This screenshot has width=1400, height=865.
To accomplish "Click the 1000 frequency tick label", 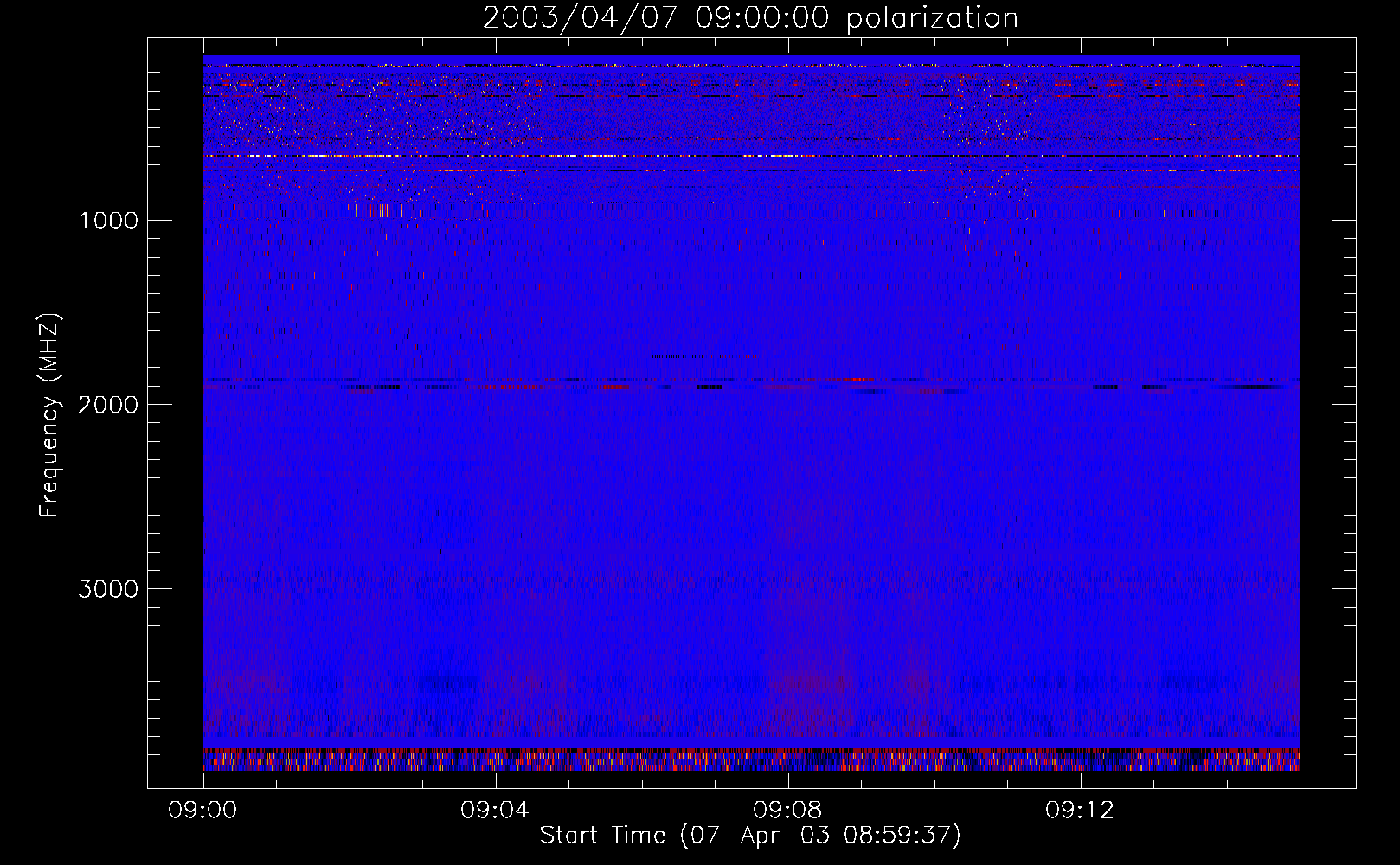I will (x=108, y=221).
